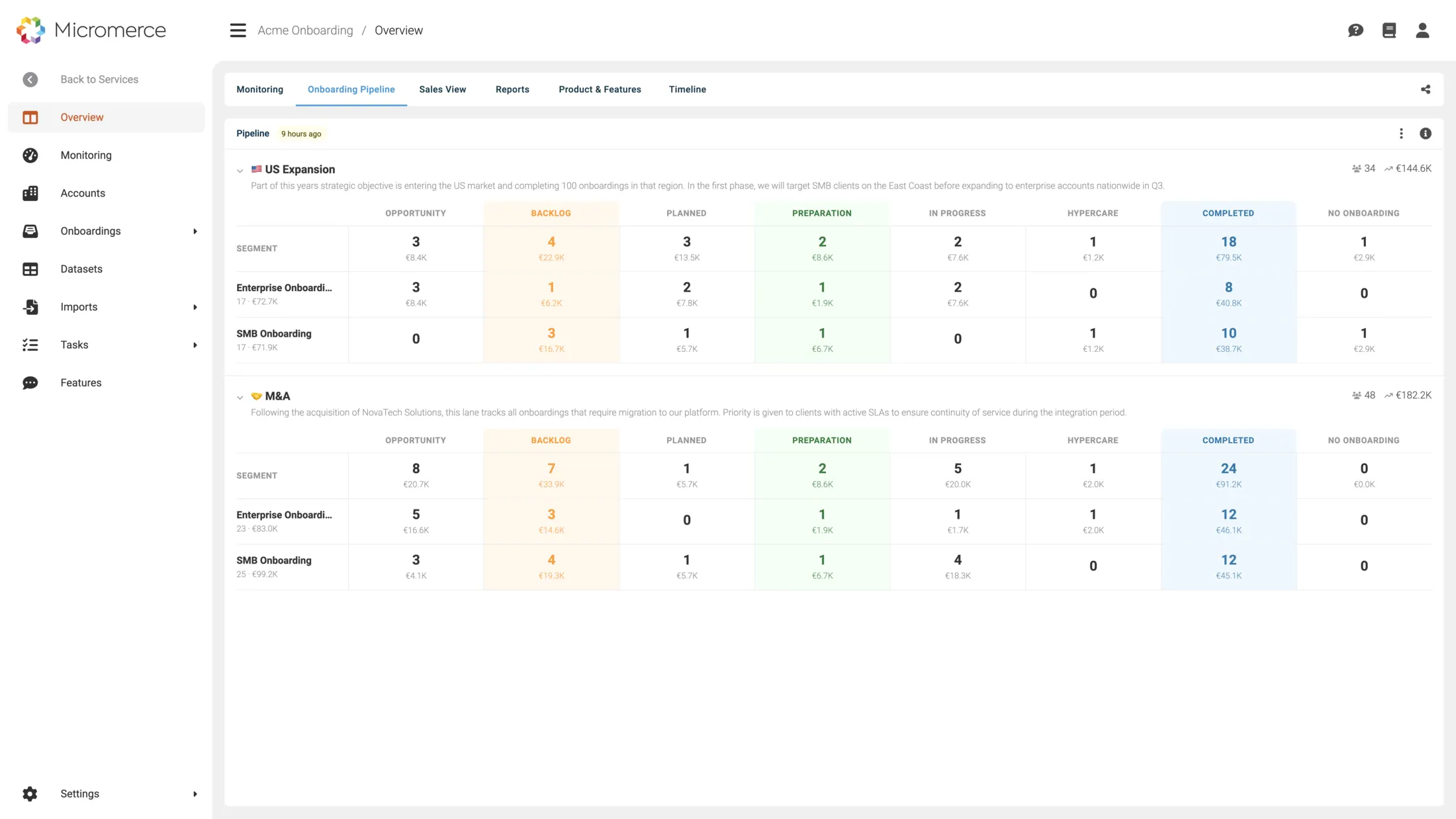Click the trend icon beside €144.6K
The height and width of the screenshot is (819, 1456).
(1388, 169)
